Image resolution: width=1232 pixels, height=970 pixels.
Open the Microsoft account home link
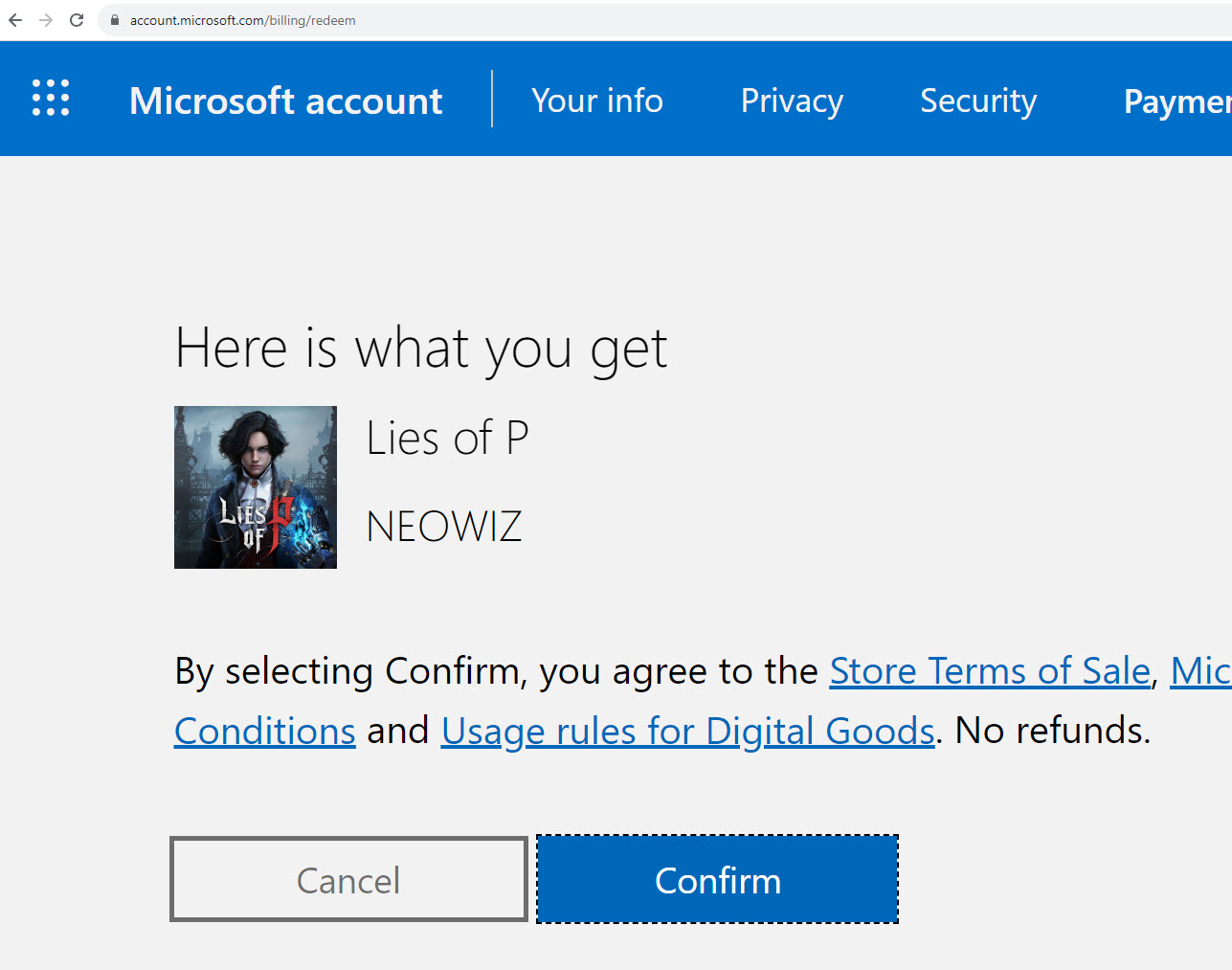286,101
